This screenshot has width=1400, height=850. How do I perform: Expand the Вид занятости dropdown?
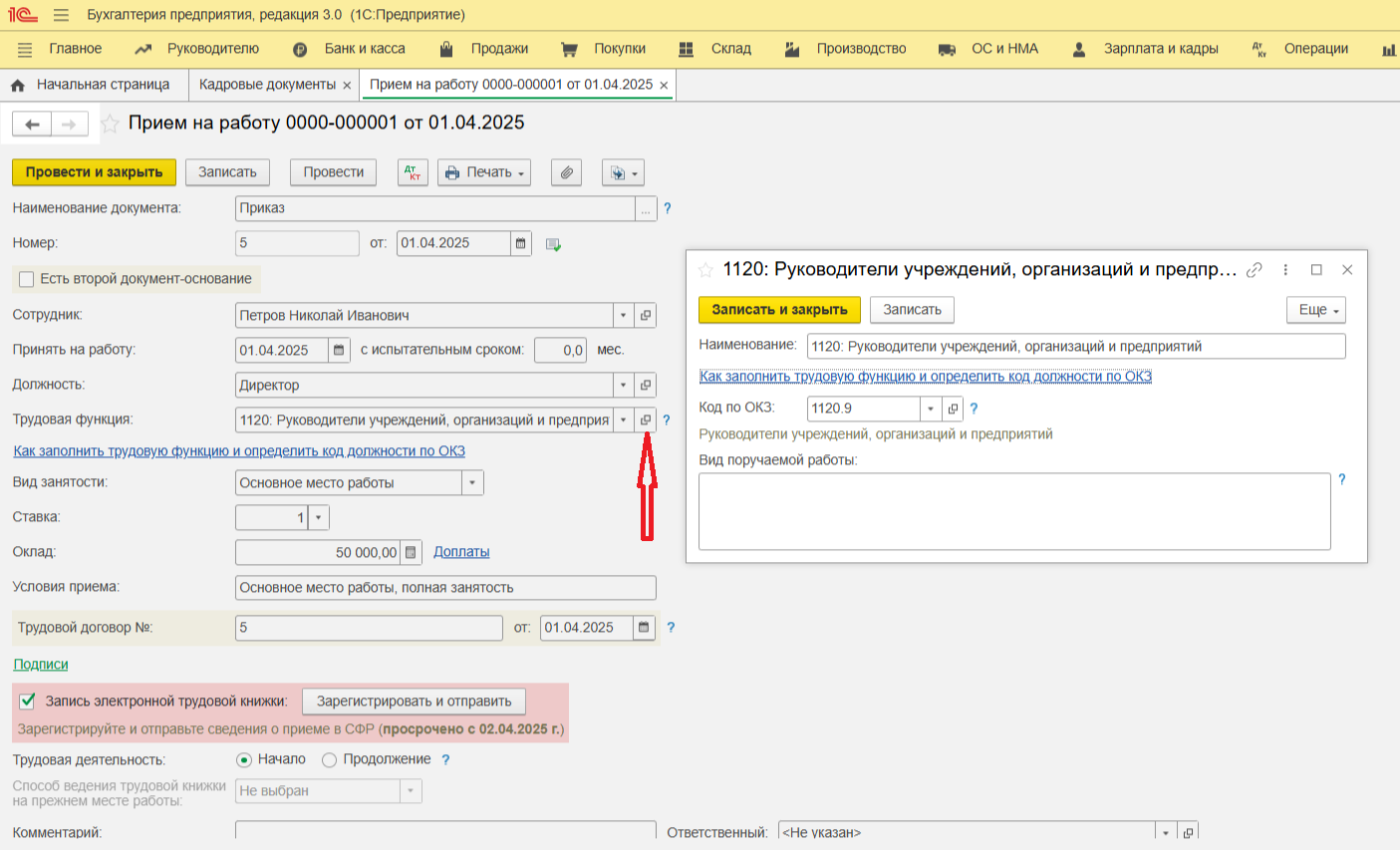click(472, 483)
